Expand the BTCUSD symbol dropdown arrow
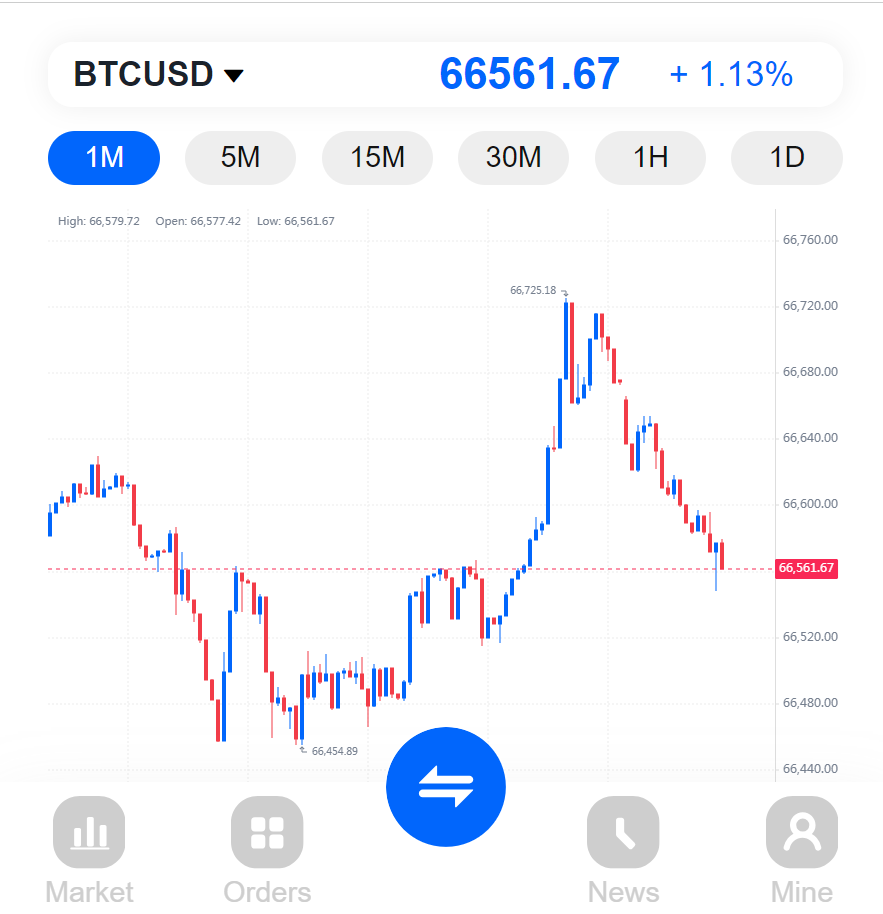Viewport: 883px width, 914px height. coord(234,76)
